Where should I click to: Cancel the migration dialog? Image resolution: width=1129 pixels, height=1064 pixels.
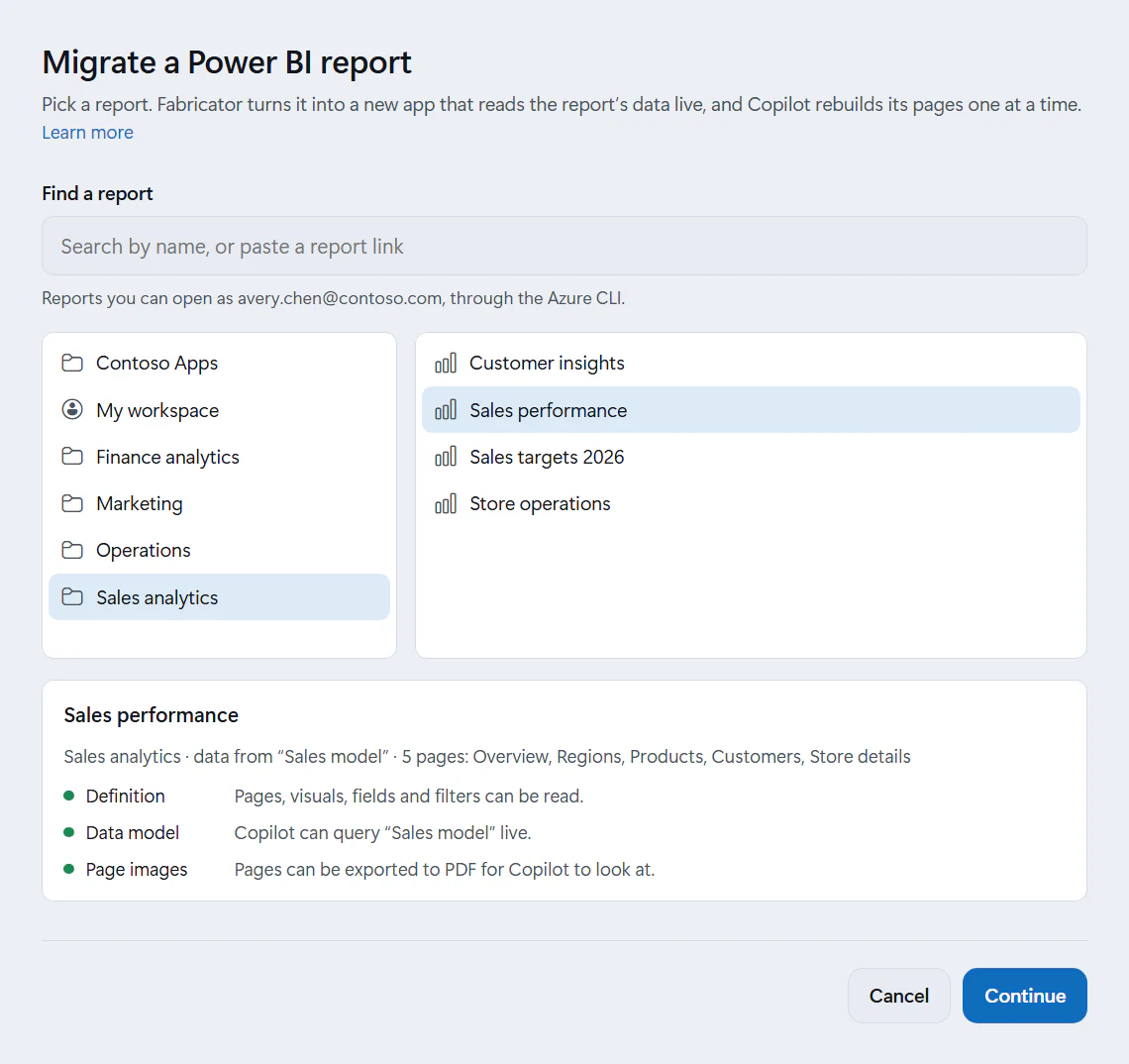(898, 996)
